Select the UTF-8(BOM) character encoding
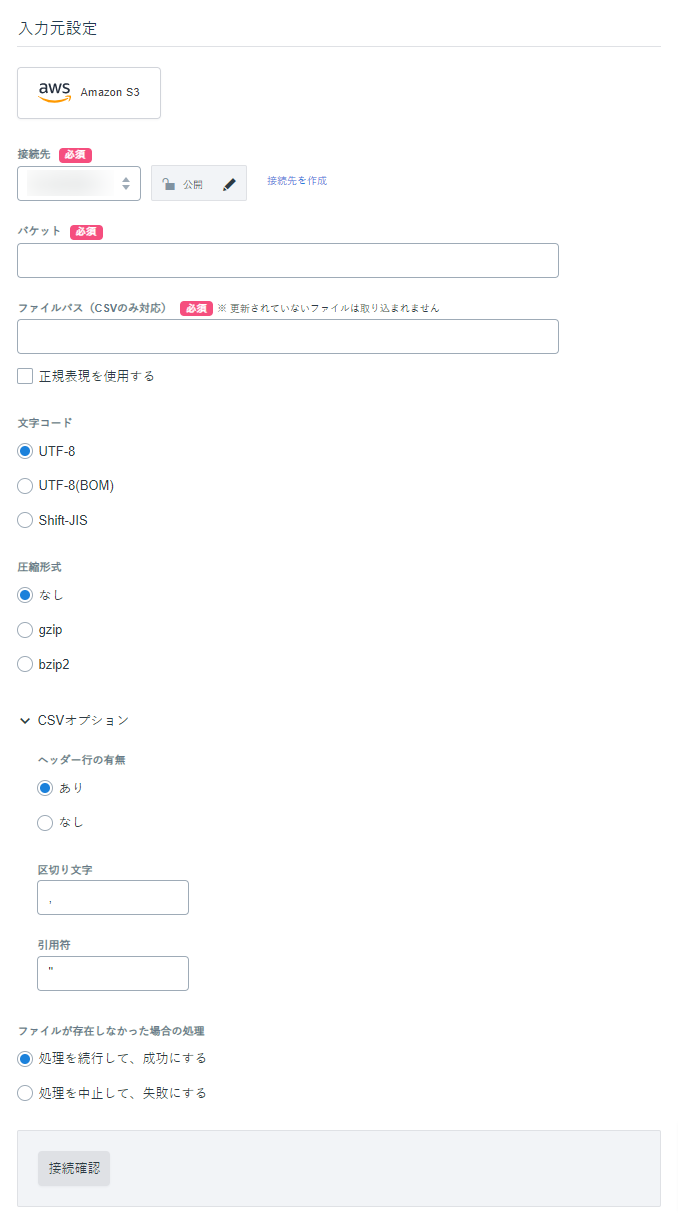 25,486
